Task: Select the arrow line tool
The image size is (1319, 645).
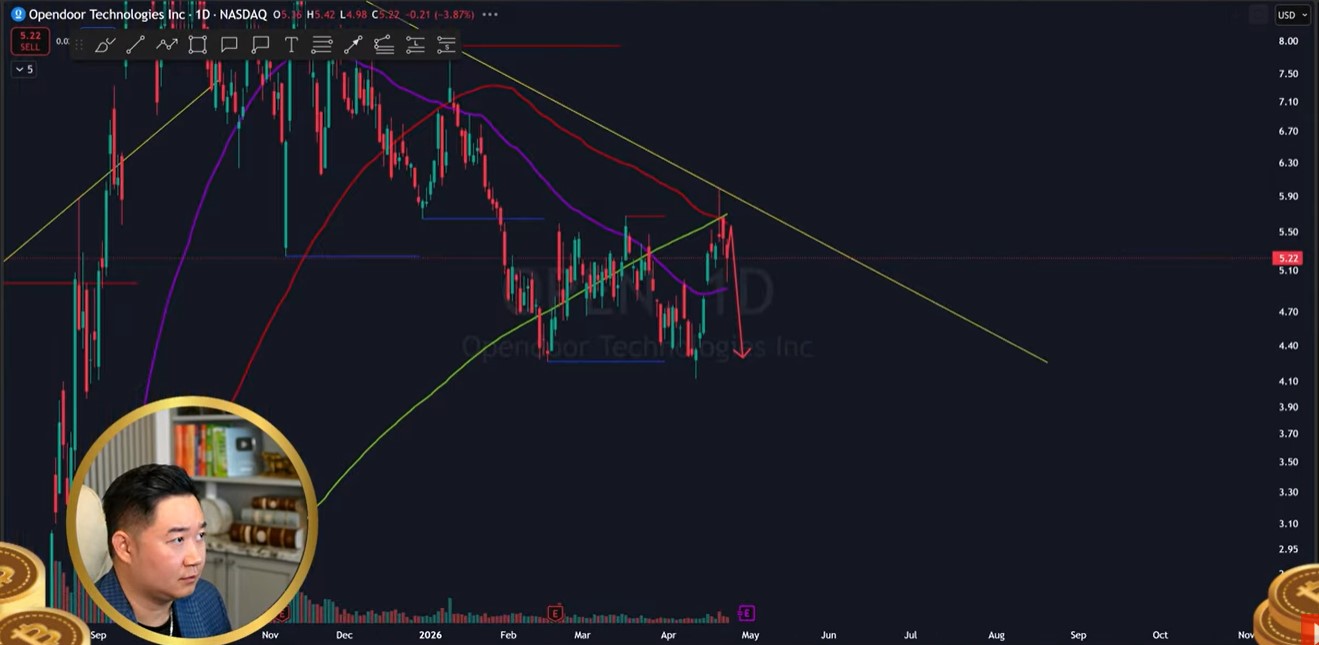Action: [353, 45]
